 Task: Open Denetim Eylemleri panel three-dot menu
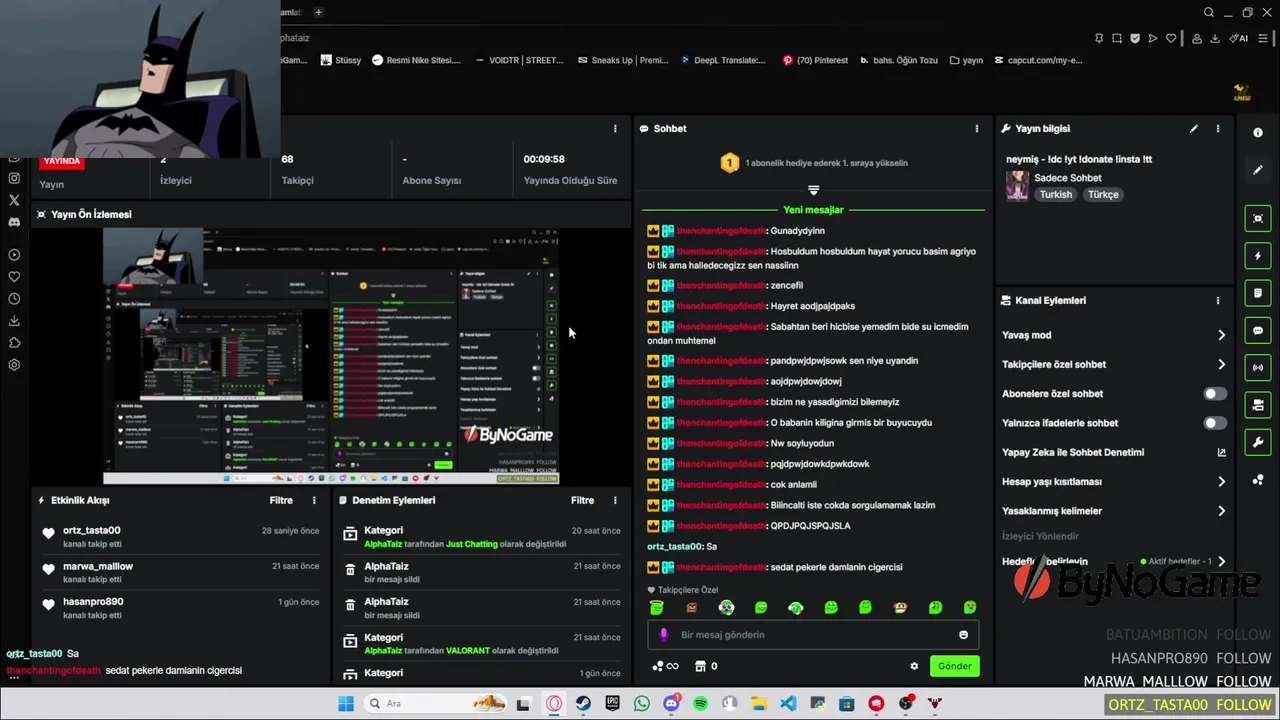[615, 500]
